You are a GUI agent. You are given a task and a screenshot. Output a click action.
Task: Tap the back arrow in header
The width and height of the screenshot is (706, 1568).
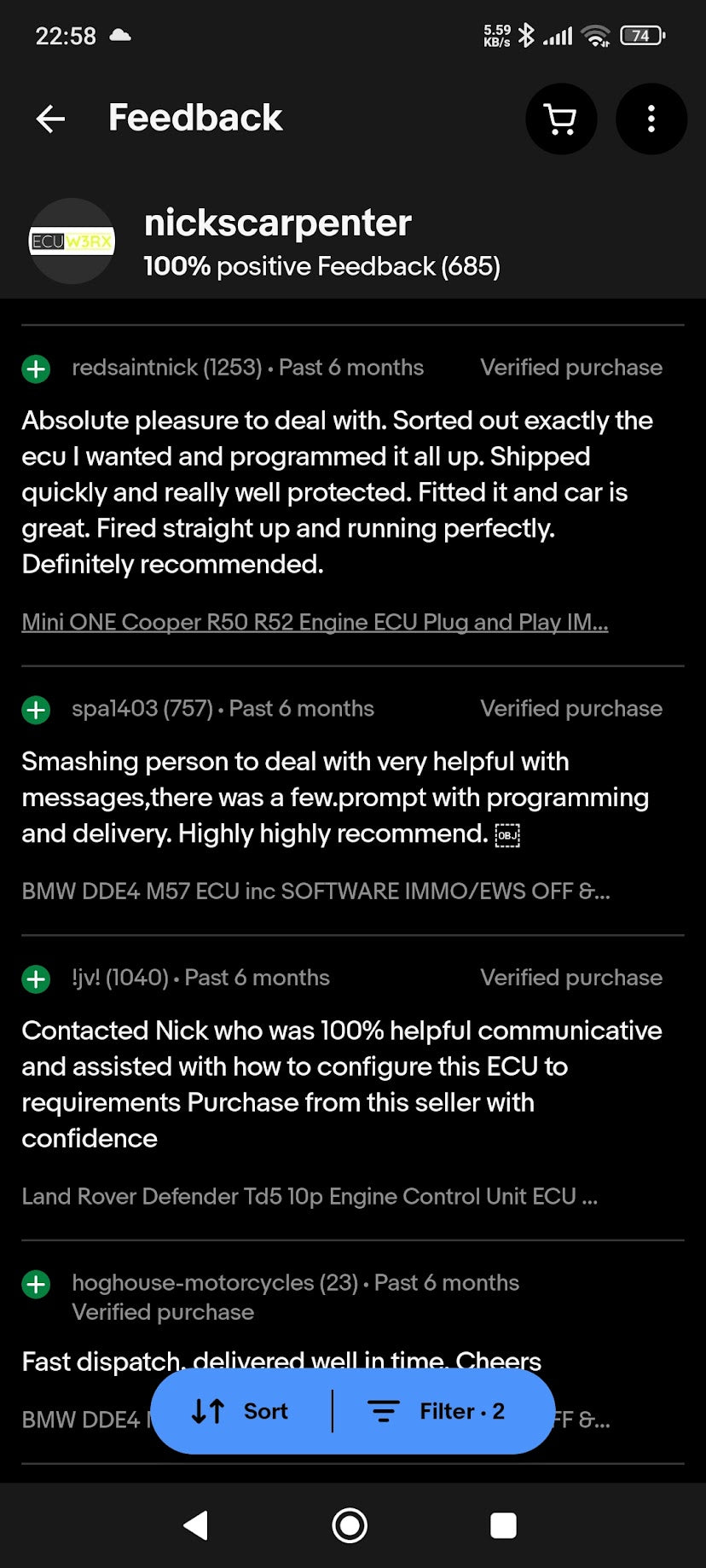tap(51, 119)
